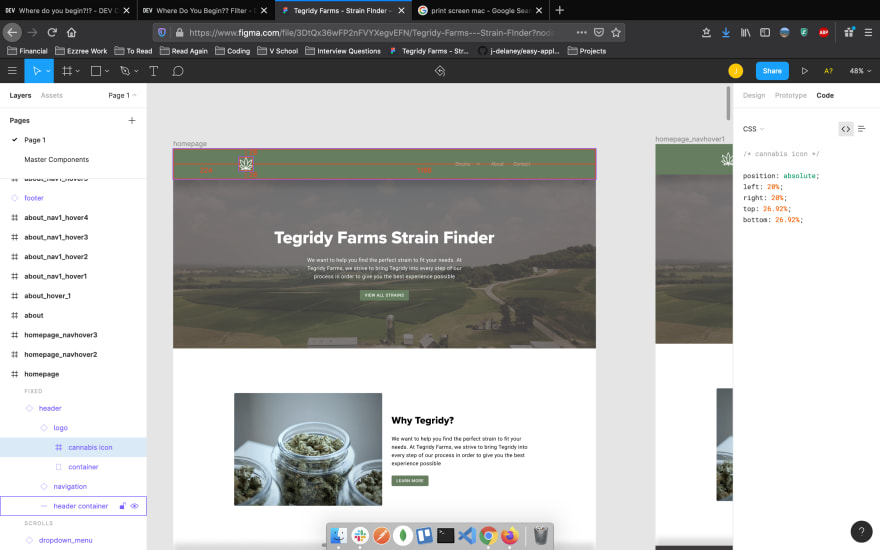Image resolution: width=880 pixels, height=550 pixels.
Task: Expand the Page 1 pages dropdown
Action: tap(122, 95)
